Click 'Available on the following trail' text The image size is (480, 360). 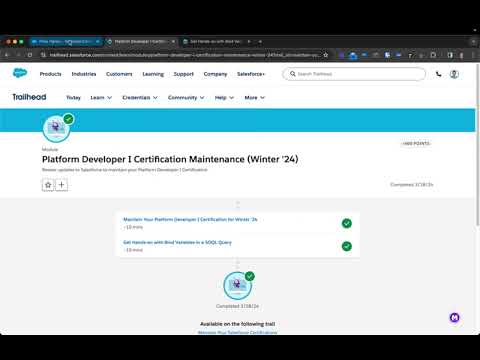(237, 324)
